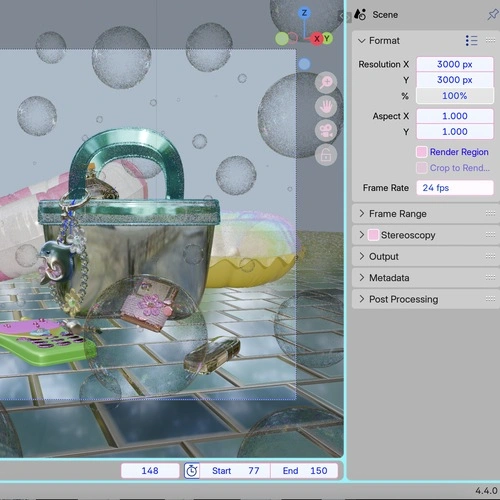
Task: Click the resolution percentage 100% slider
Action: [x=455, y=96]
